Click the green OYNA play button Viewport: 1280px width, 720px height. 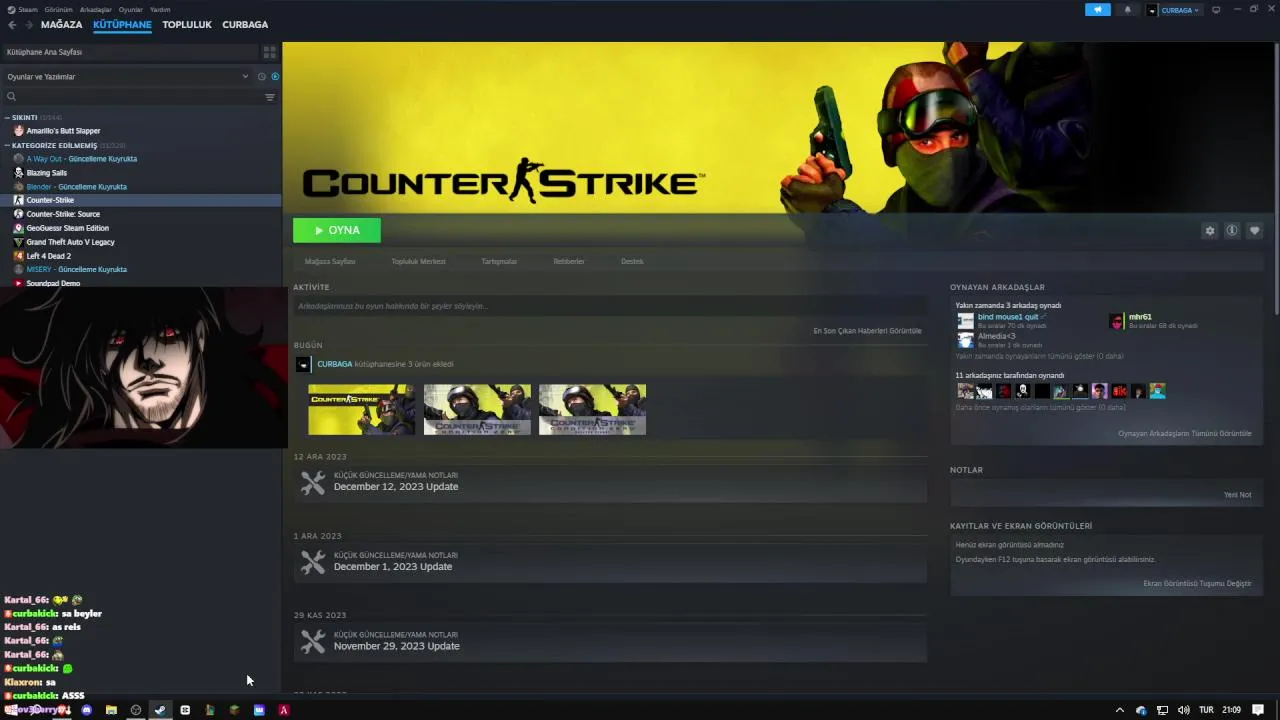[x=337, y=230]
